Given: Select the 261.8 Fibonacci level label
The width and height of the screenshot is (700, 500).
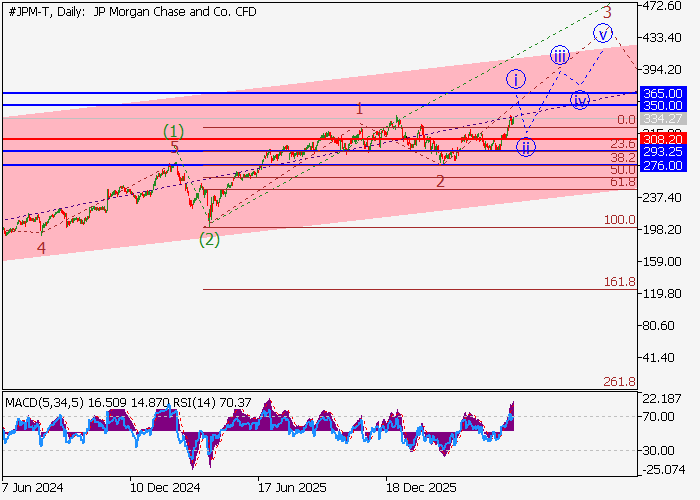Looking at the screenshot, I should coord(620,382).
